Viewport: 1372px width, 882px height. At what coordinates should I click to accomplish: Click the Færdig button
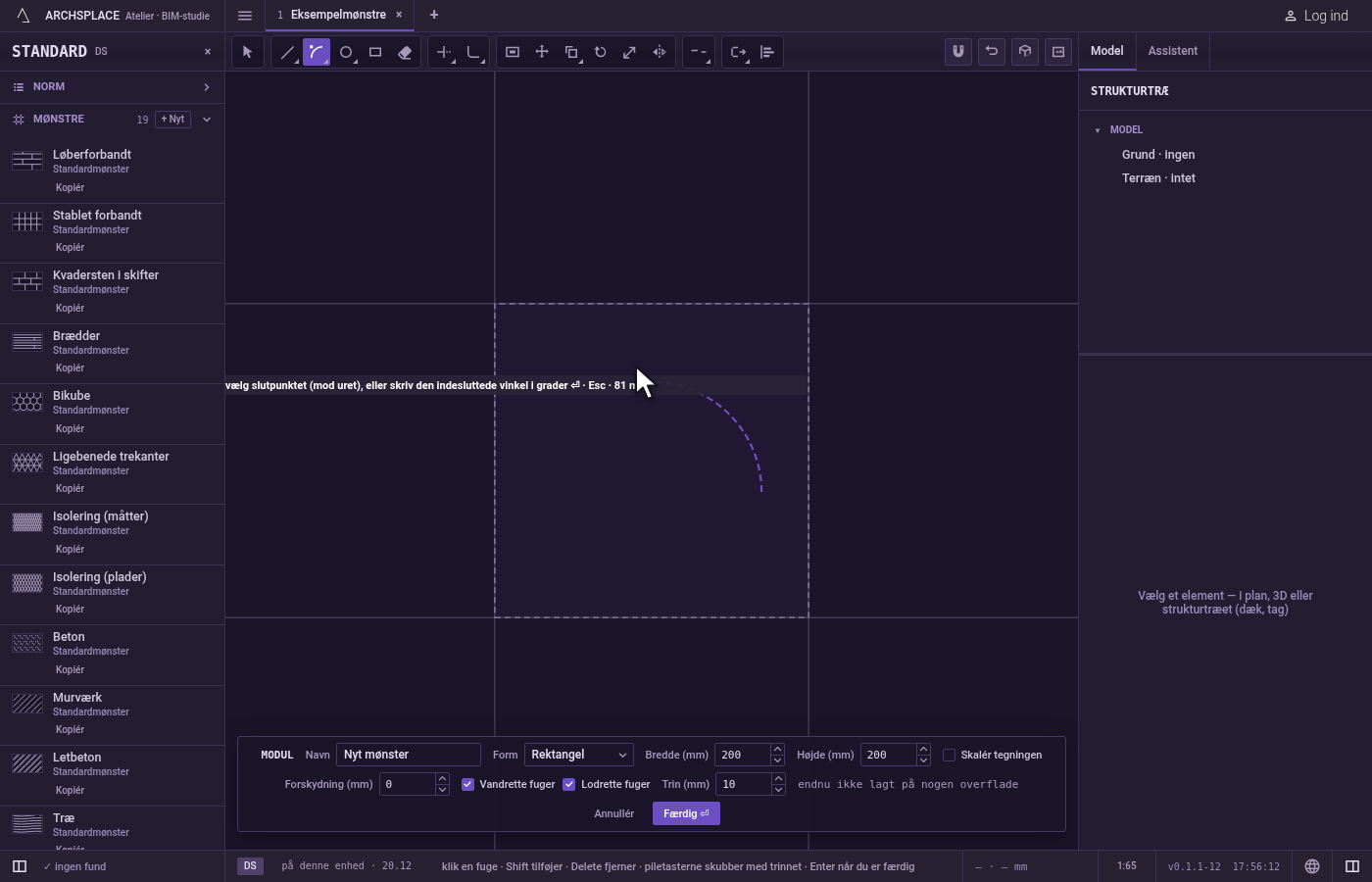(x=686, y=813)
